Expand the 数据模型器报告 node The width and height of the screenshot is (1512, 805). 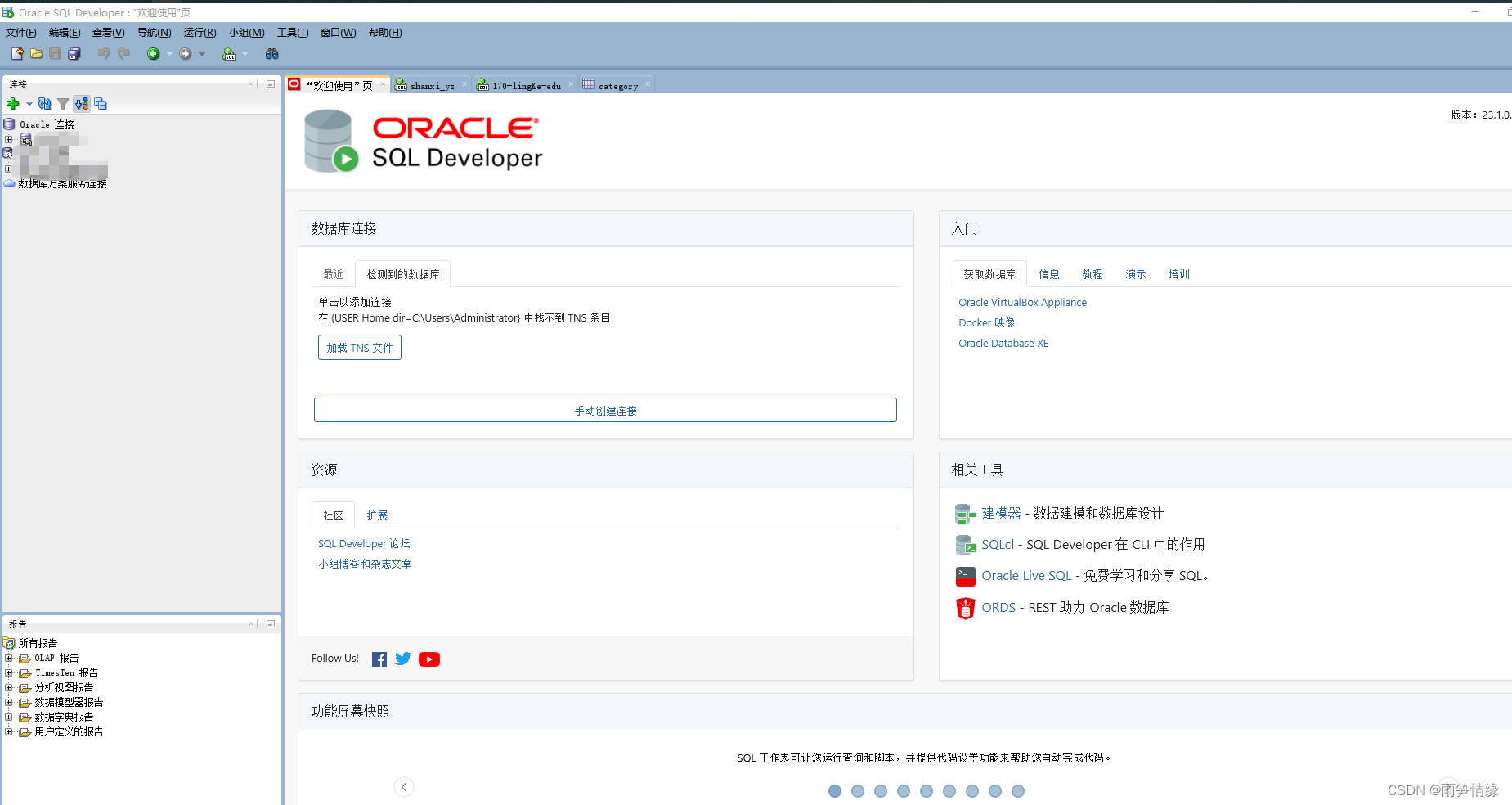pos(9,702)
